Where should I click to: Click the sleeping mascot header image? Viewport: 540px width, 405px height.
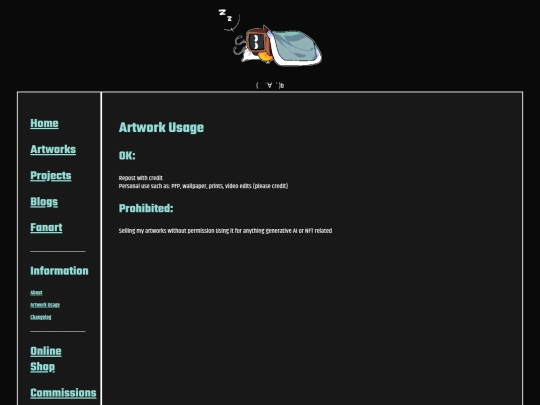click(x=270, y=37)
